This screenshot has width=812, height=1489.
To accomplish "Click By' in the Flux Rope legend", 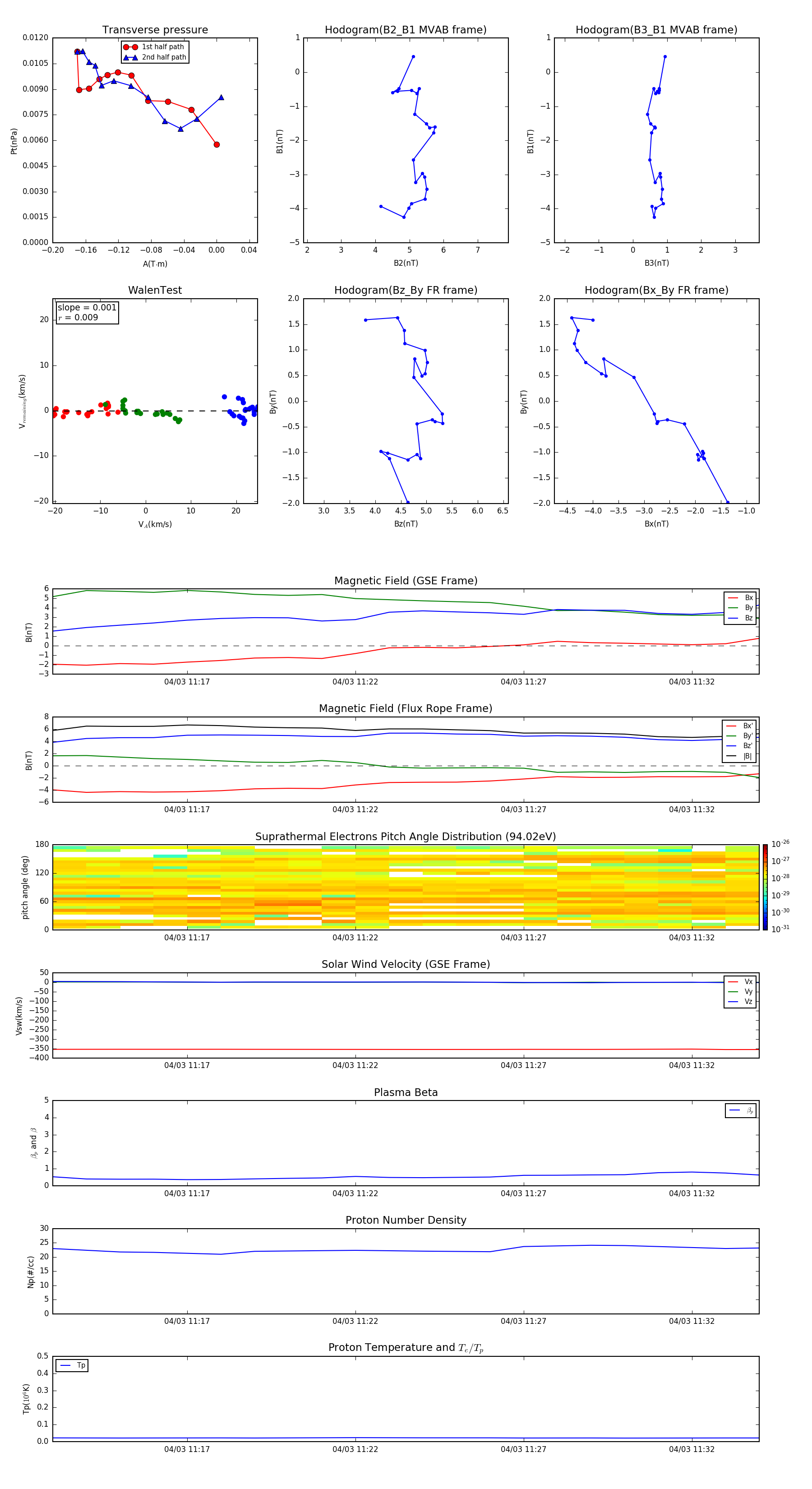I will pyautogui.click(x=748, y=736).
